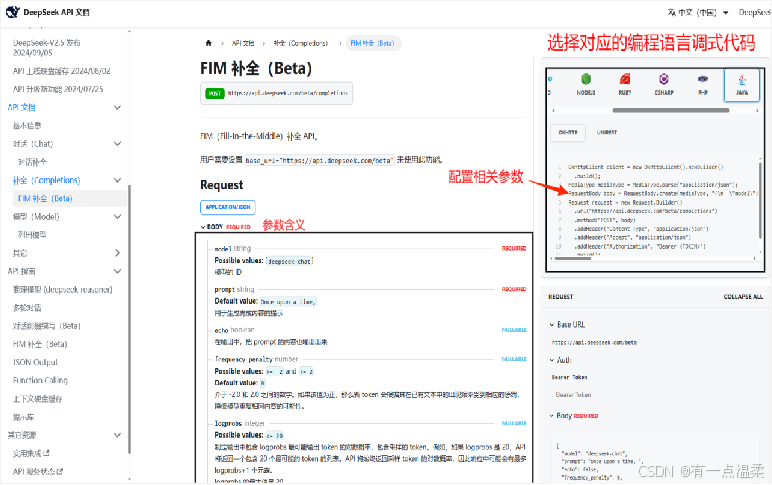Image resolution: width=772 pixels, height=485 pixels.
Task: Click the PHP elephant badge icon
Action: click(703, 79)
